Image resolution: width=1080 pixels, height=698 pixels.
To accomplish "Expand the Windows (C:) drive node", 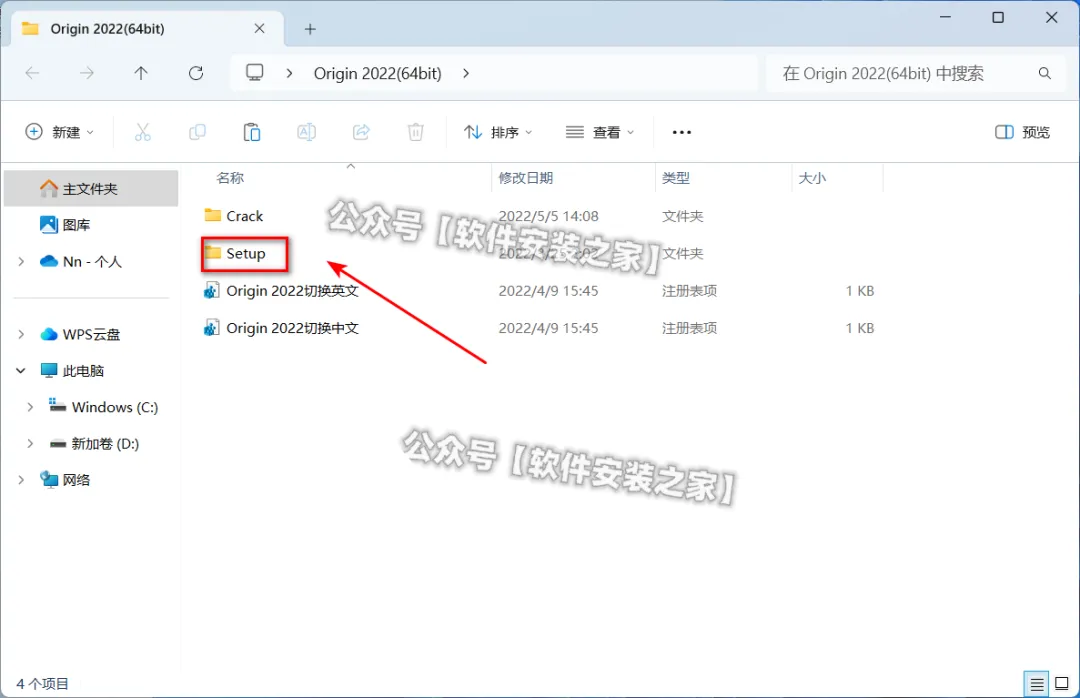I will (x=30, y=407).
